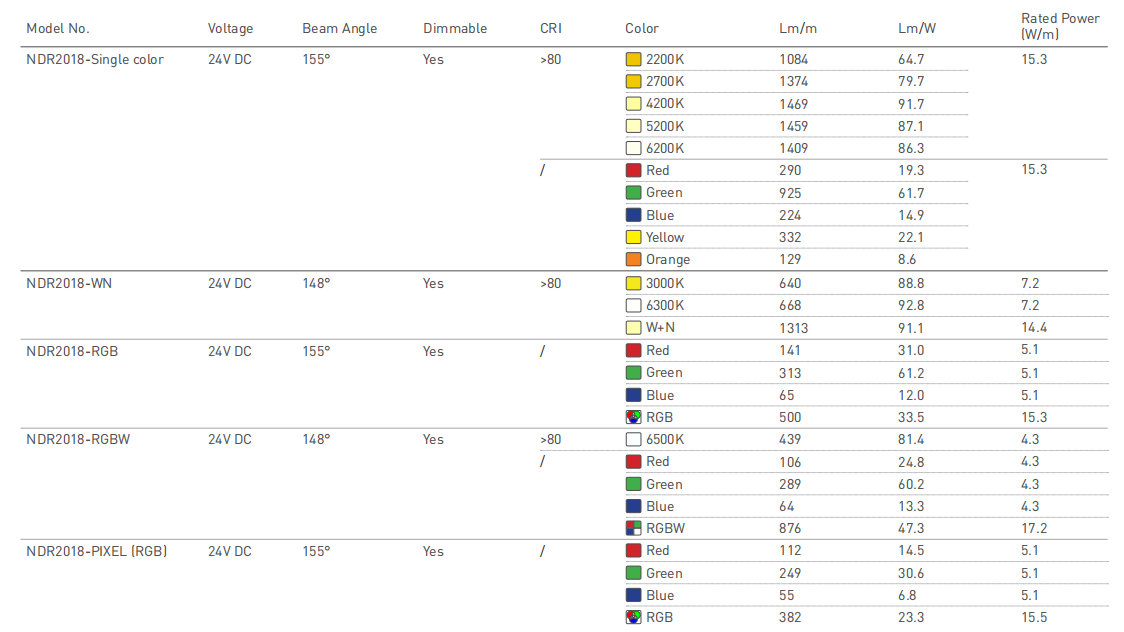Click the '31.0' Lm/W value

tap(911, 350)
